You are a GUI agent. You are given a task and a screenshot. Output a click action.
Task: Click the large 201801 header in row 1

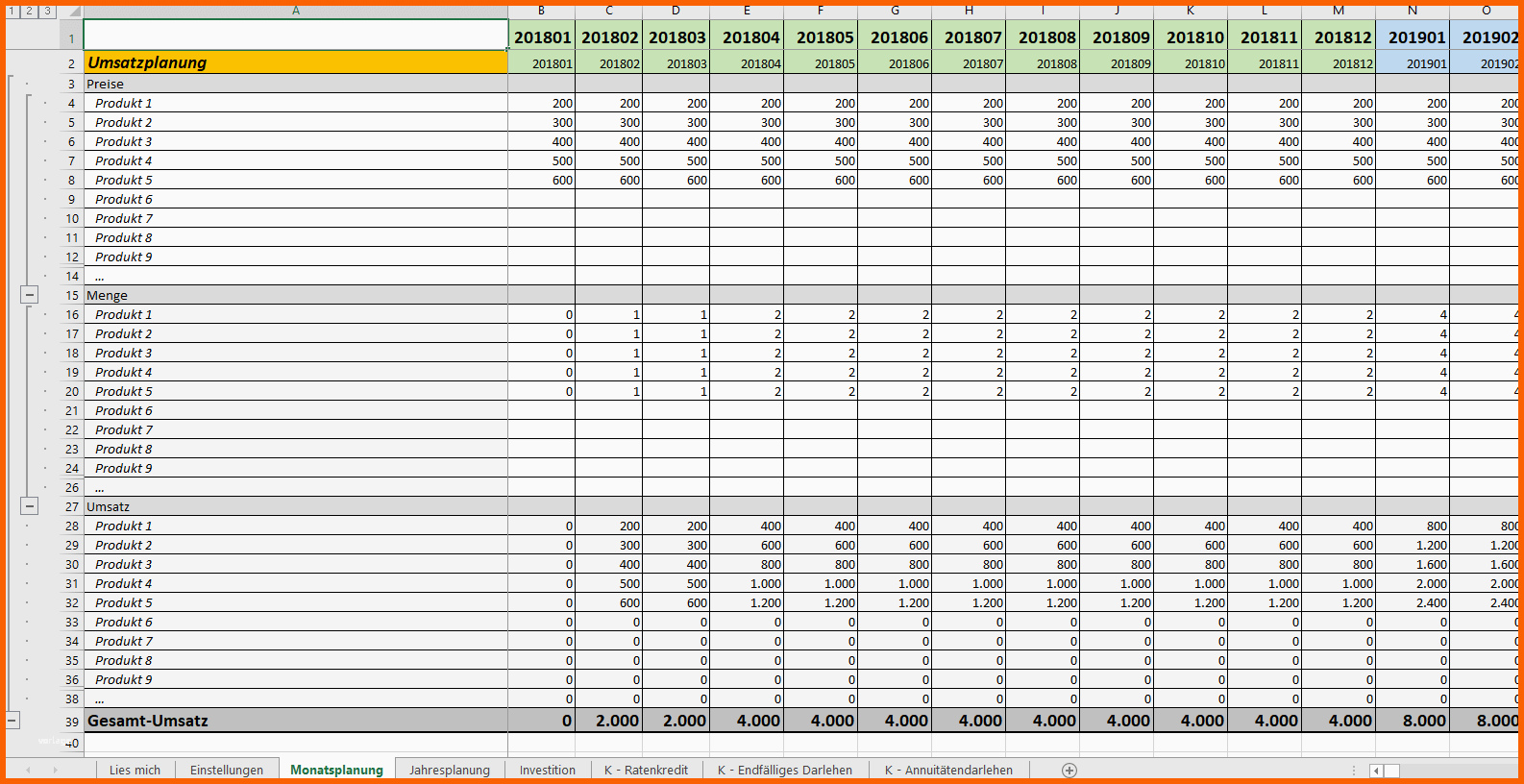tap(542, 37)
